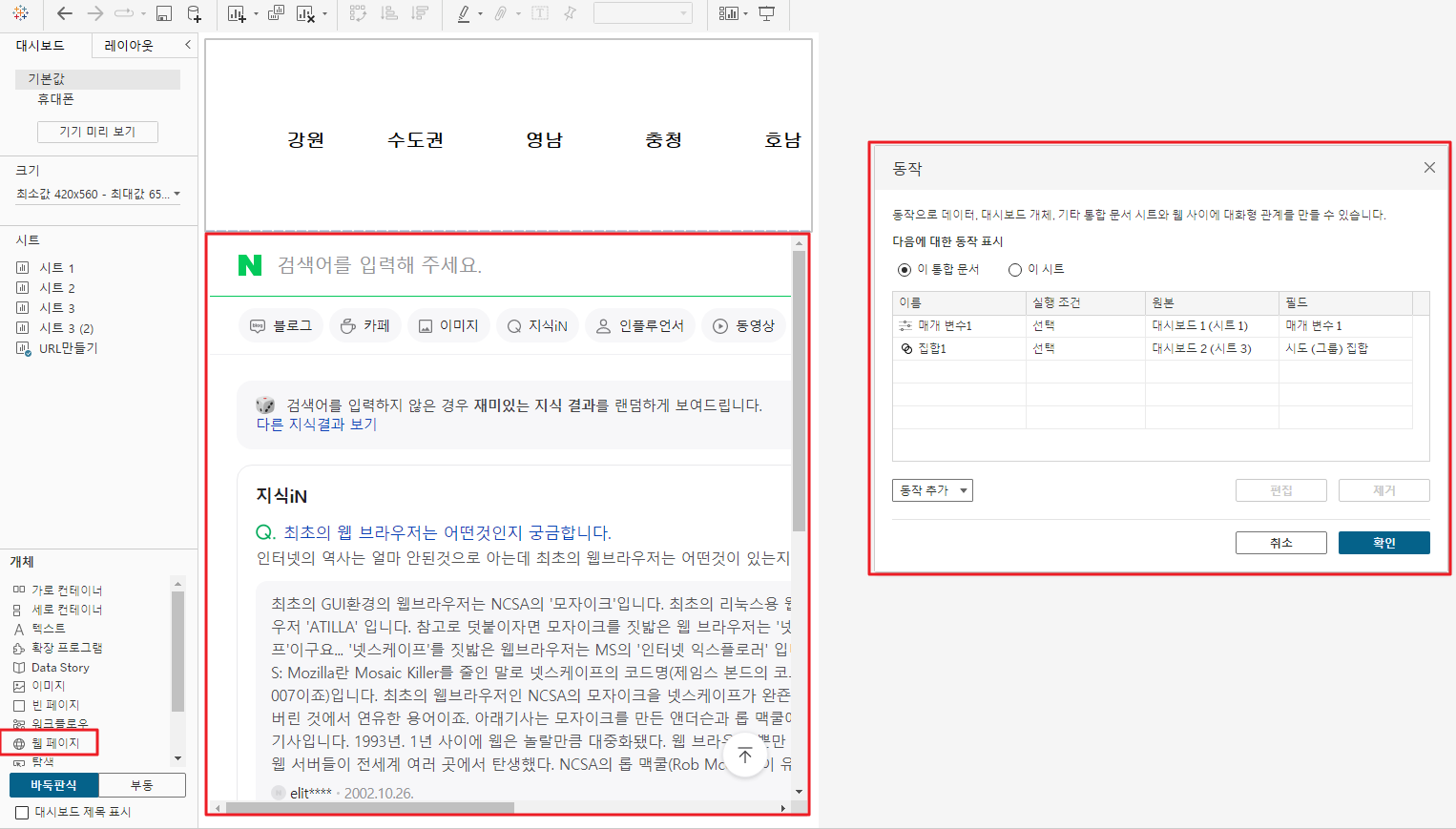Click the Naver N logo in the web page
Screen dimensions: 1456x829
250,264
